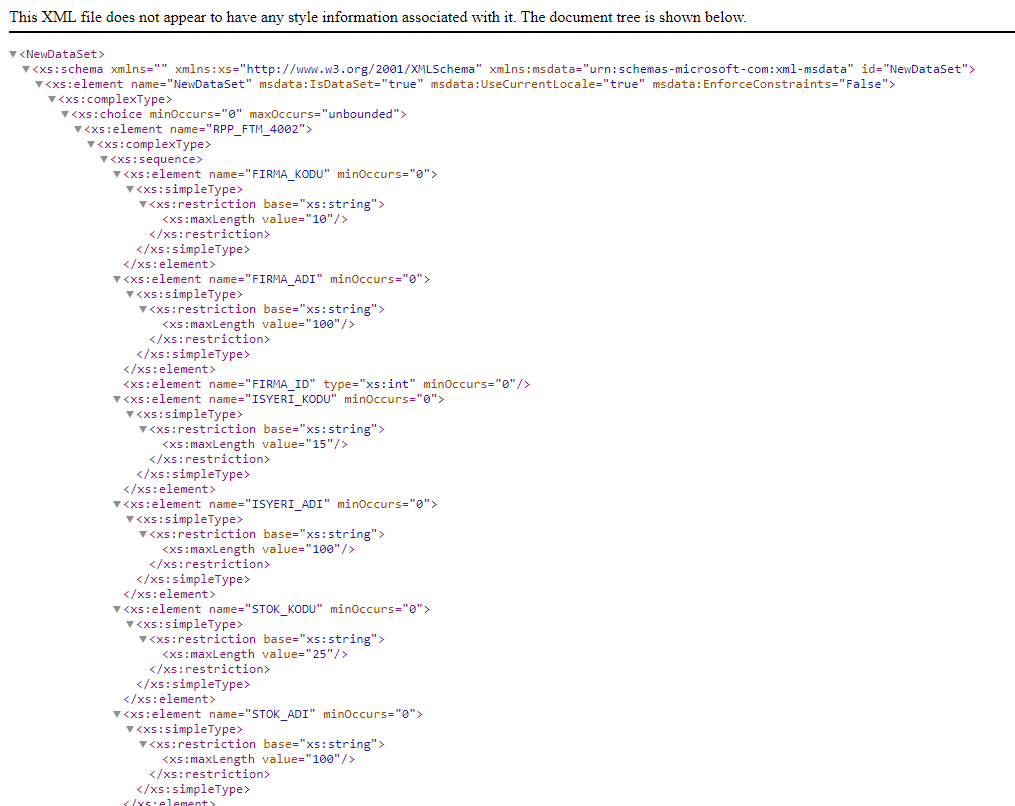Image resolution: width=1015 pixels, height=806 pixels.
Task: Click the maxLength value="15" line
Action: coord(255,444)
